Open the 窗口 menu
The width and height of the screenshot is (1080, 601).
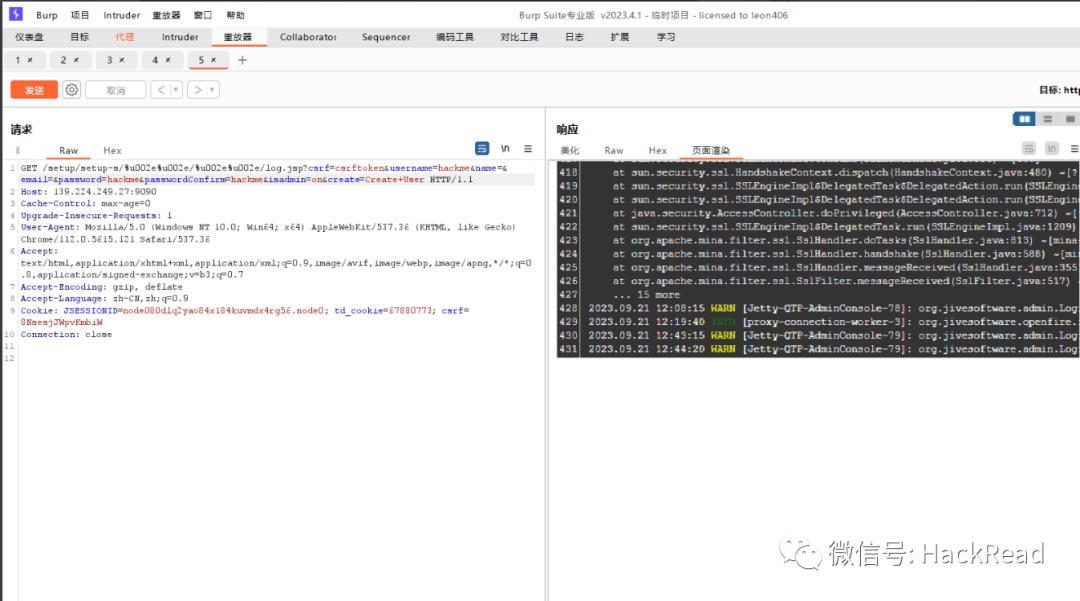pyautogui.click(x=202, y=14)
